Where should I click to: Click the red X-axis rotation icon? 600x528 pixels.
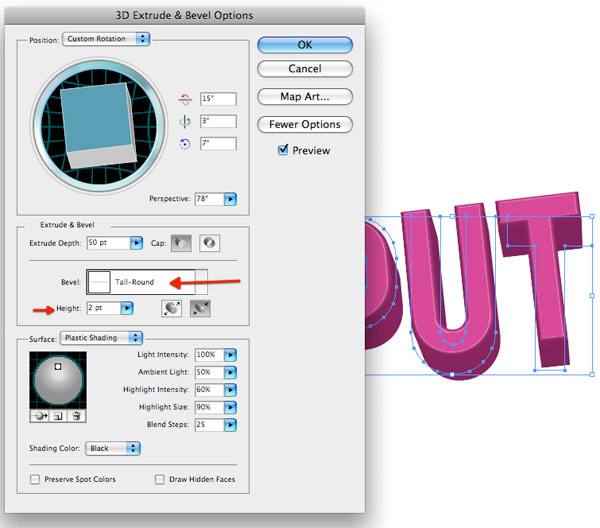coord(185,99)
